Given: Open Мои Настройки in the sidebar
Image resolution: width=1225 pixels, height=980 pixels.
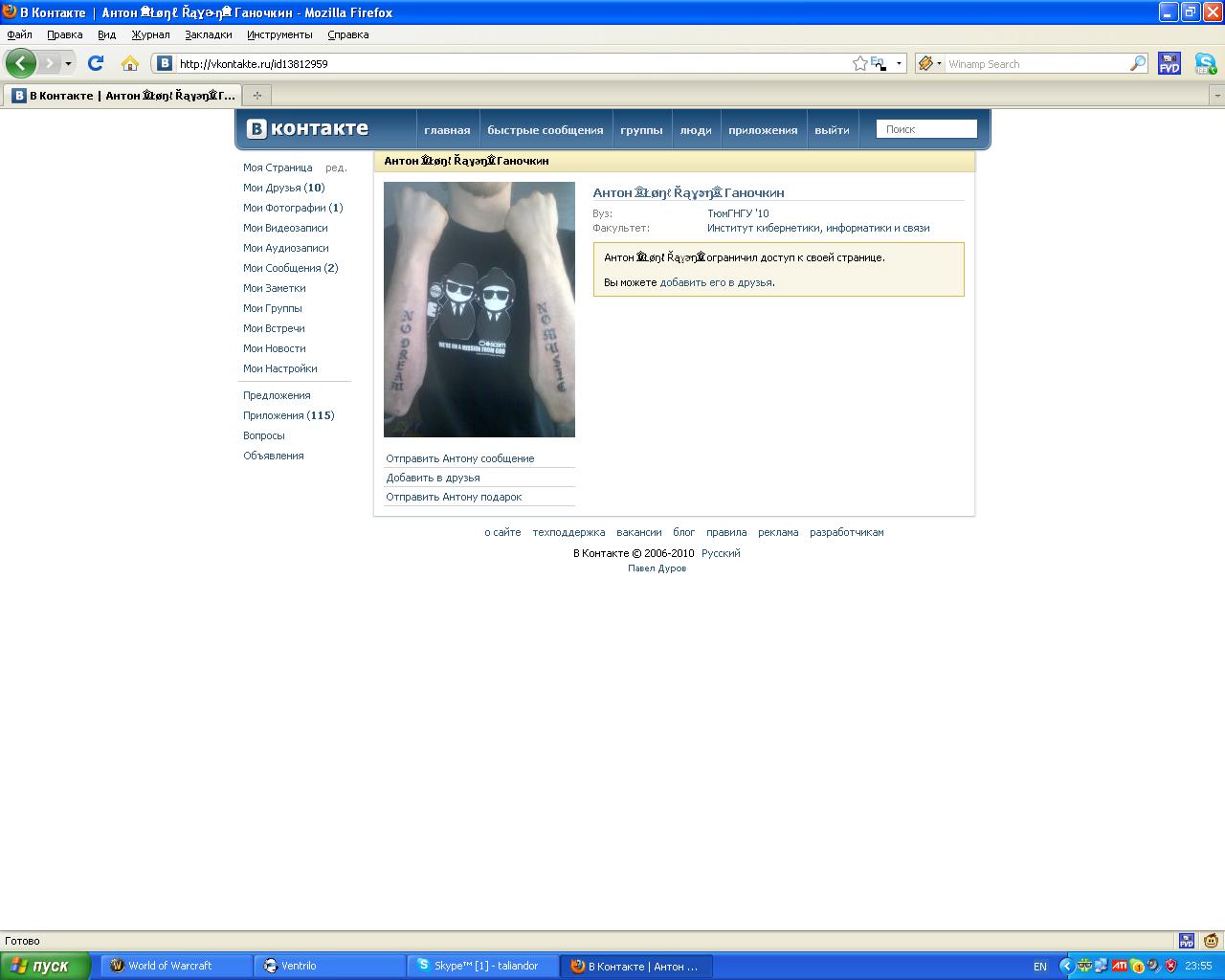Looking at the screenshot, I should coord(280,368).
